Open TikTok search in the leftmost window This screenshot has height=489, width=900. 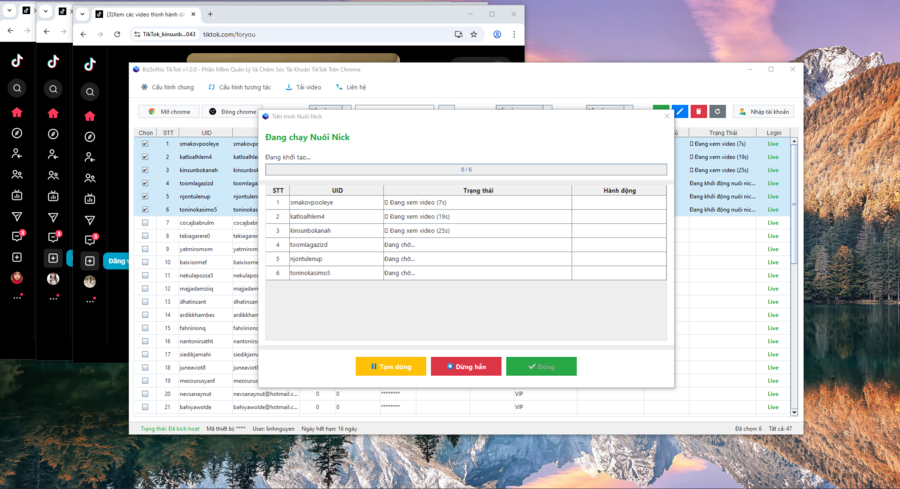pos(17,88)
